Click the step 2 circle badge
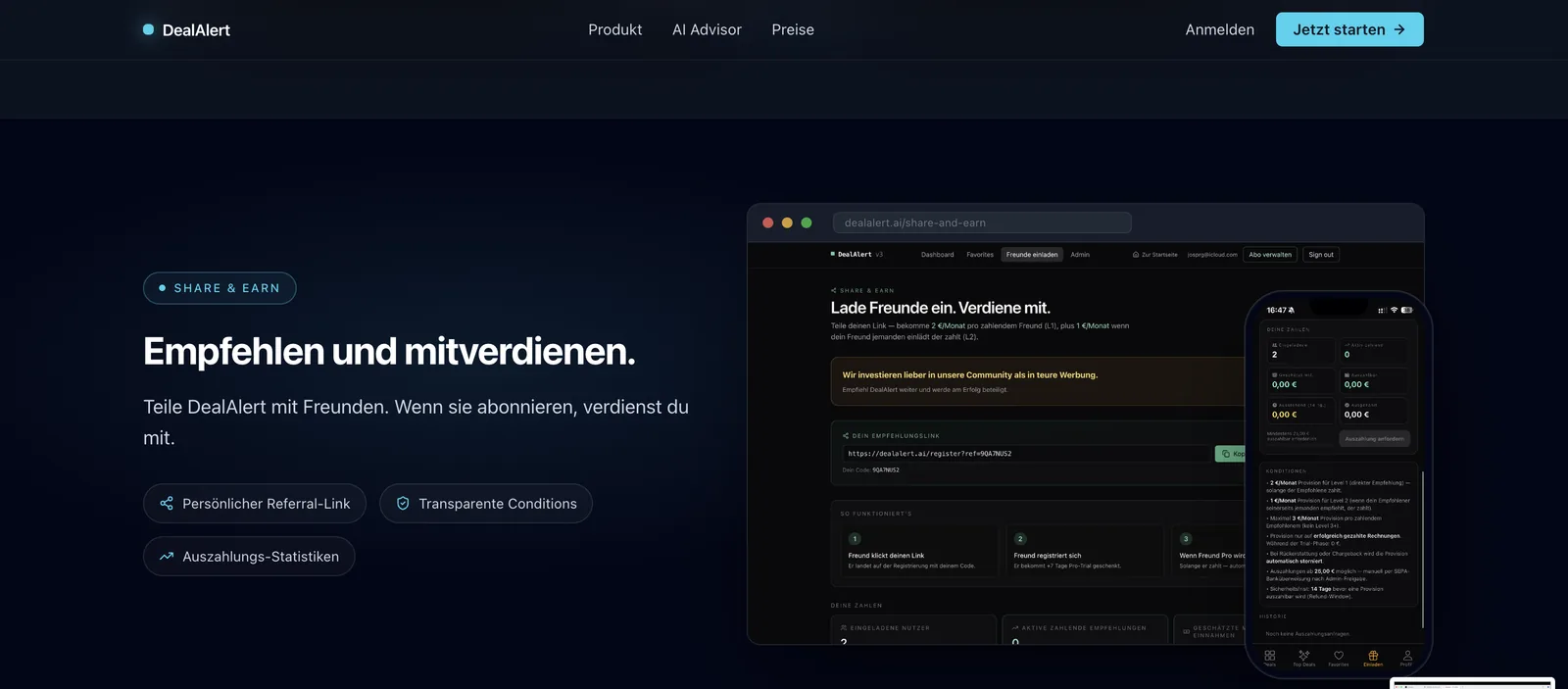1568x689 pixels. coord(1020,539)
